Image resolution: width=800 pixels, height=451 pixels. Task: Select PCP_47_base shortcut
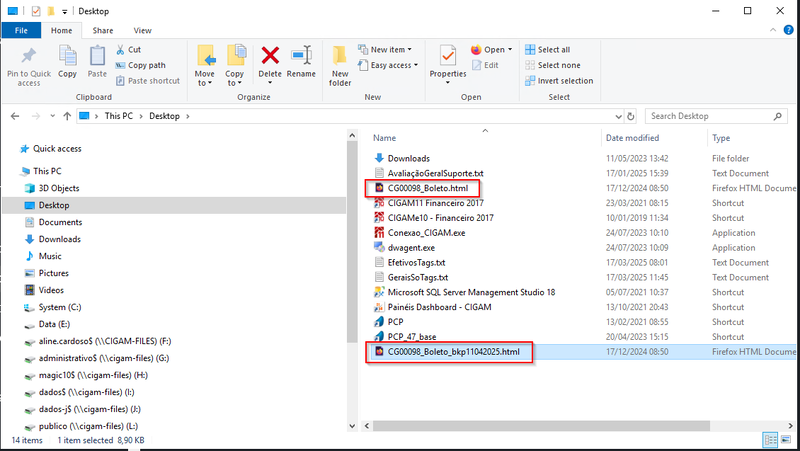[412, 337]
